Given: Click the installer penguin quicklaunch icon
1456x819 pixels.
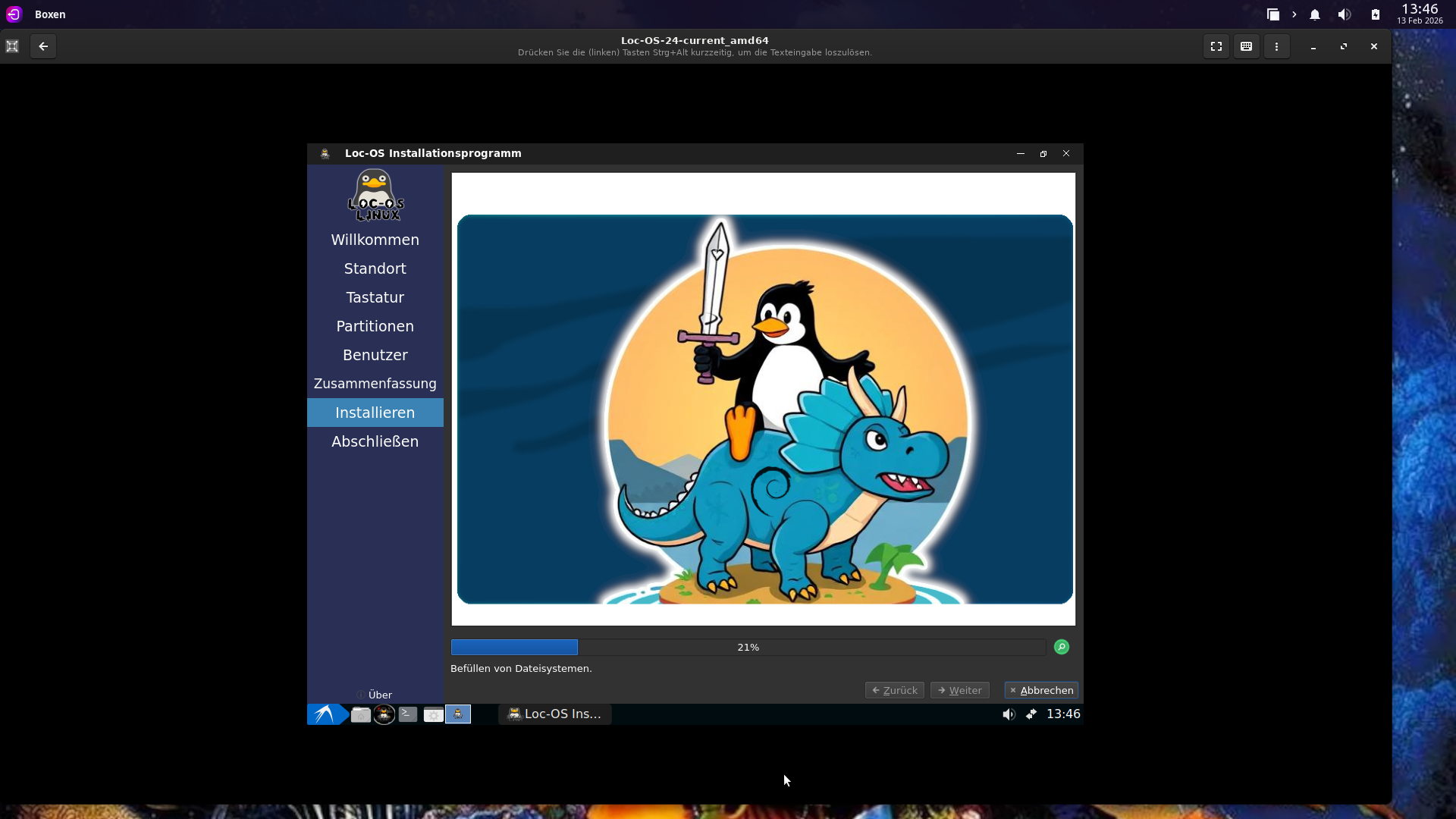Looking at the screenshot, I should pos(458,714).
